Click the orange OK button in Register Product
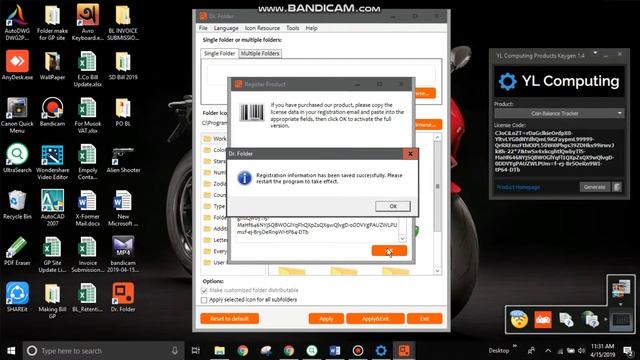 tap(389, 251)
